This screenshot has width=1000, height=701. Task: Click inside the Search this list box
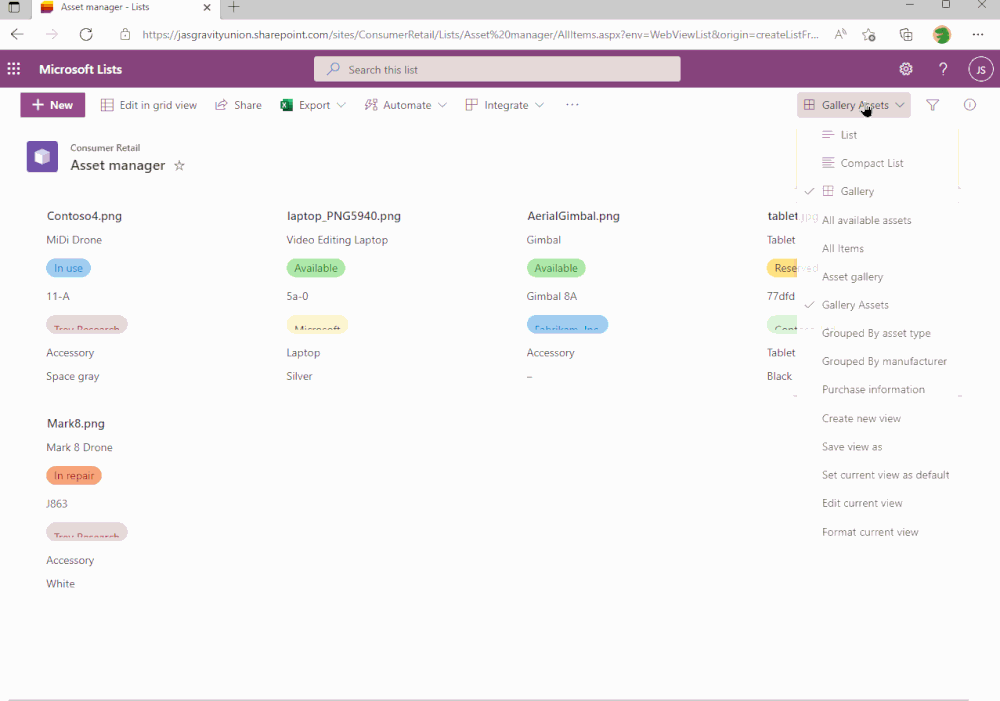(497, 69)
